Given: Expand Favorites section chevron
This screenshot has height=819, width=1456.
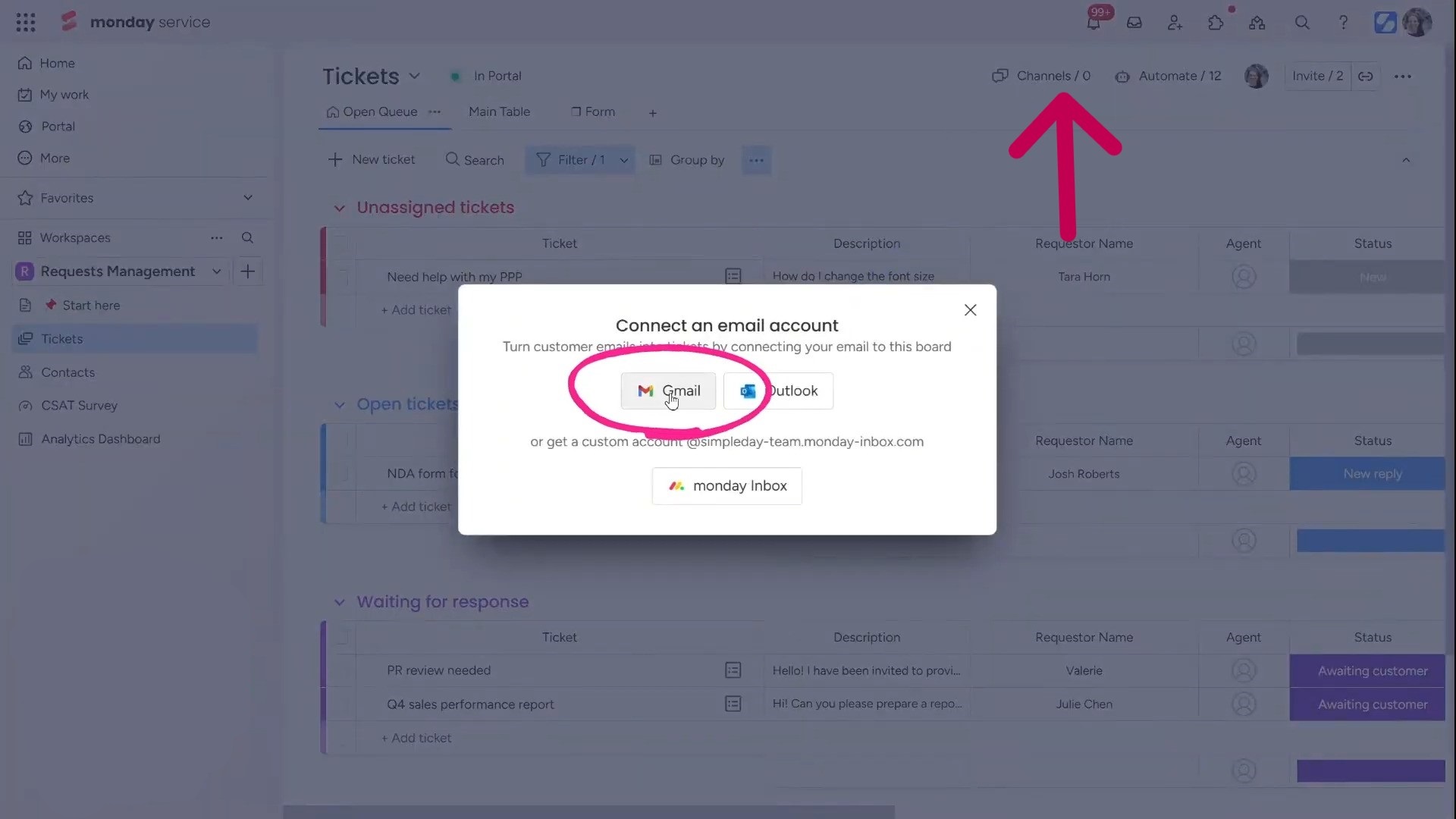Looking at the screenshot, I should [x=248, y=198].
